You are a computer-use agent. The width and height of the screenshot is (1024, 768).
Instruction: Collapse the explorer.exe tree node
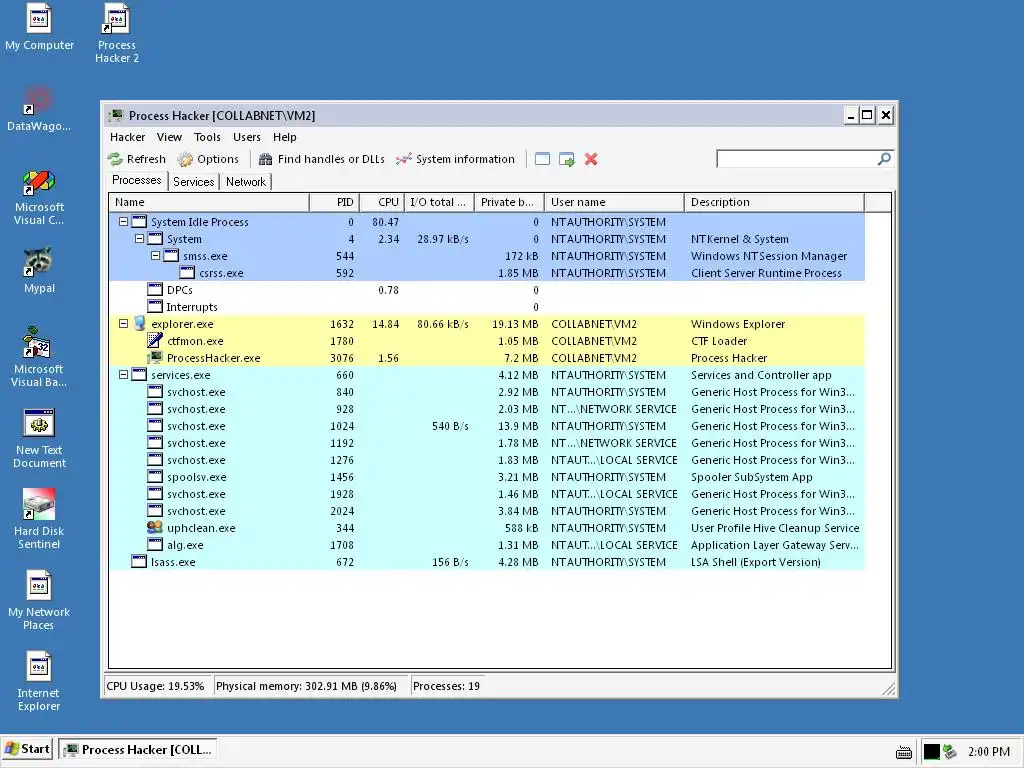[x=123, y=324]
